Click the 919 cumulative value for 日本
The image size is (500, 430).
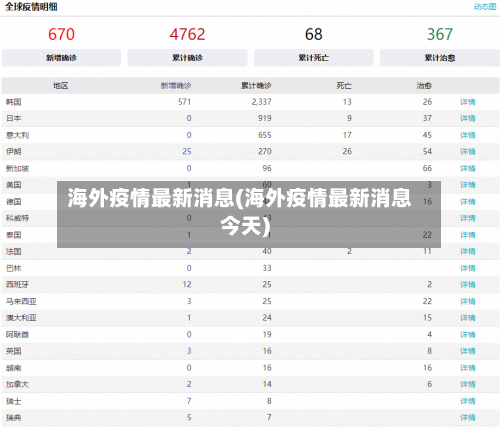point(265,118)
